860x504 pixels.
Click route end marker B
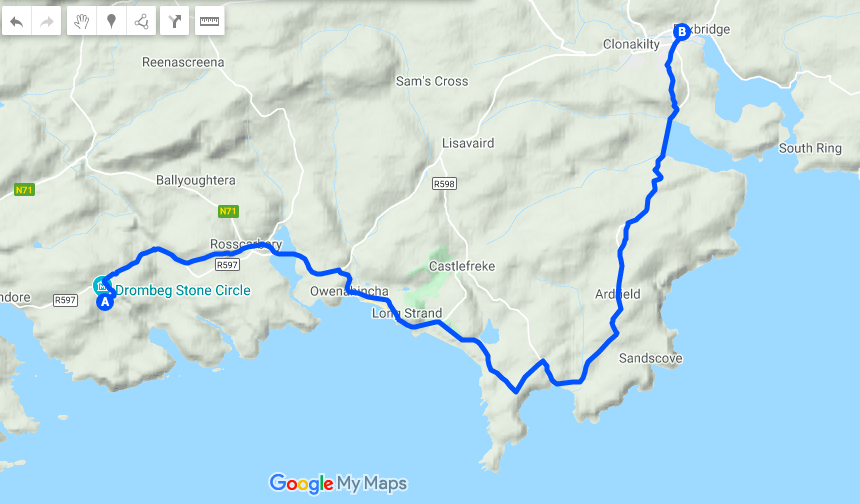coord(681,32)
